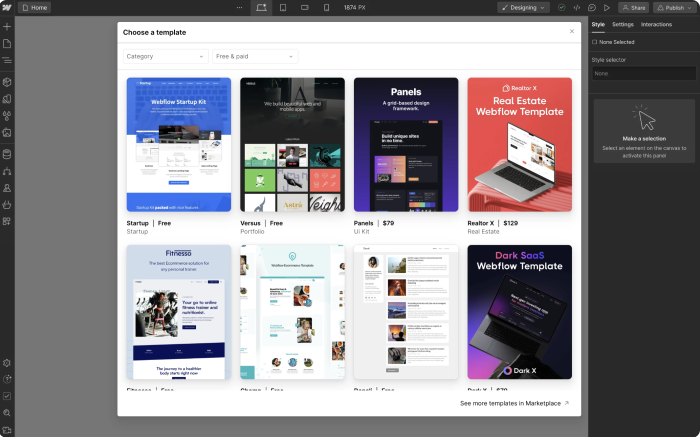Open the comments bubble icon
700x437 pixels.
coord(592,8)
